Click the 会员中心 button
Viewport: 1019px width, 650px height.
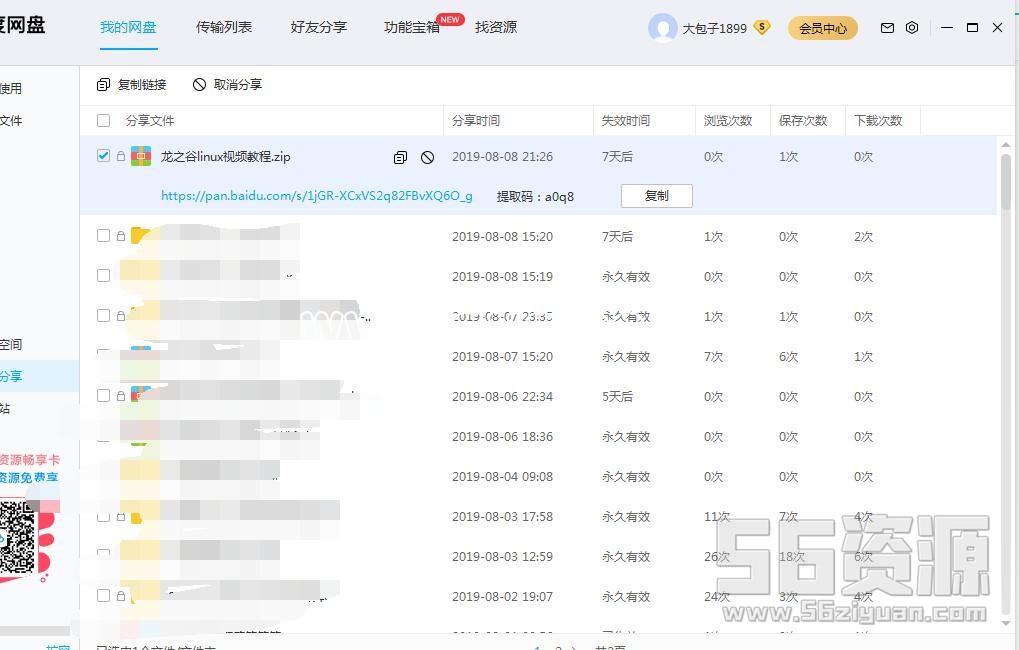[823, 28]
